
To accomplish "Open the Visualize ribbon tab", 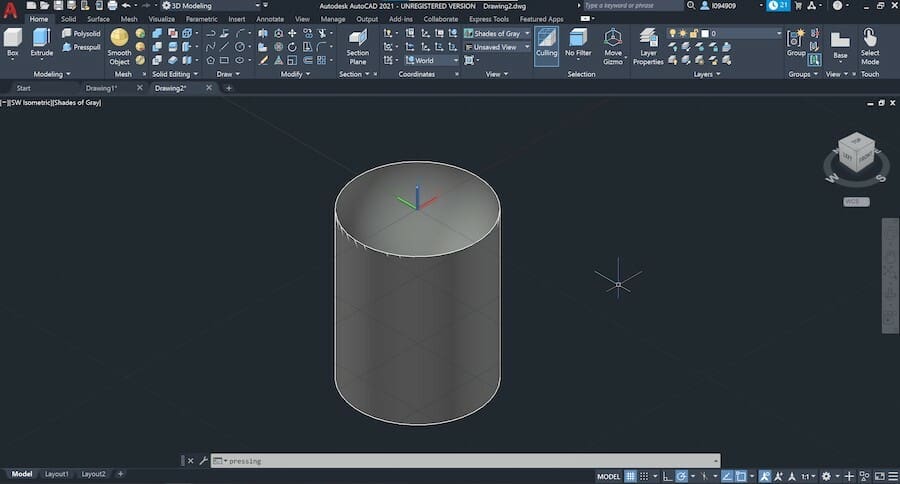I will (162, 19).
